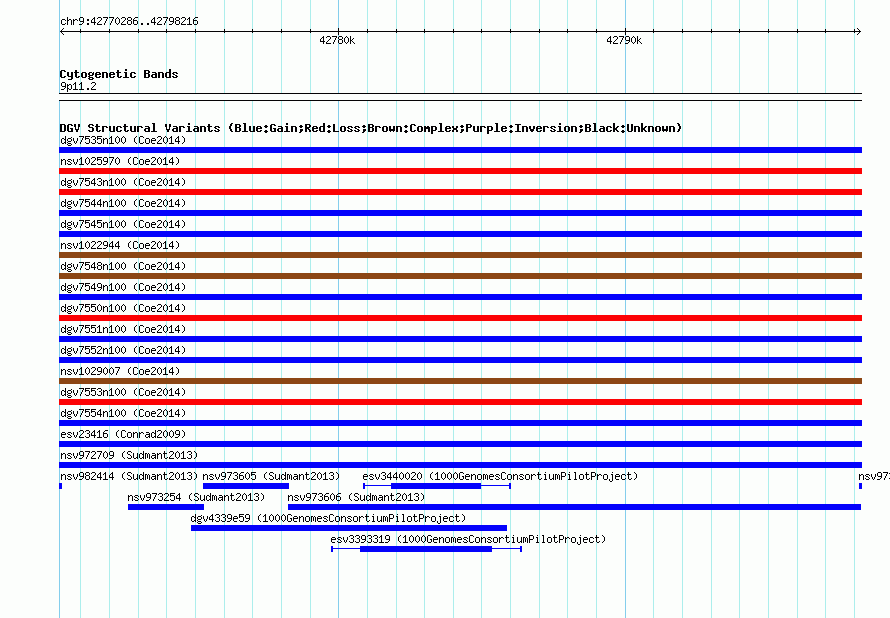Click the DGV Structural Variants track title
The height and width of the screenshot is (618, 890).
click(x=371, y=128)
